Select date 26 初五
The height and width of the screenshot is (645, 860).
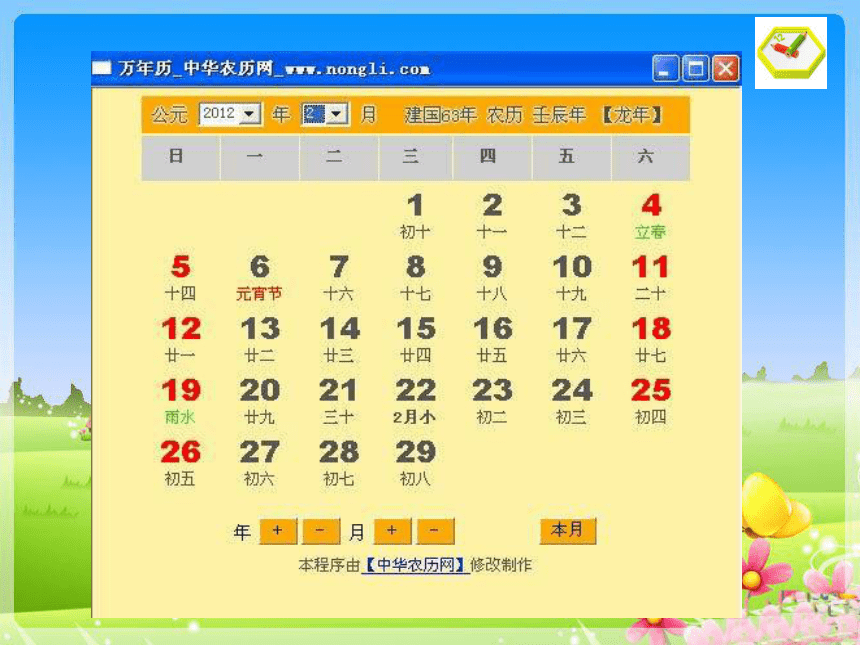coord(180,463)
